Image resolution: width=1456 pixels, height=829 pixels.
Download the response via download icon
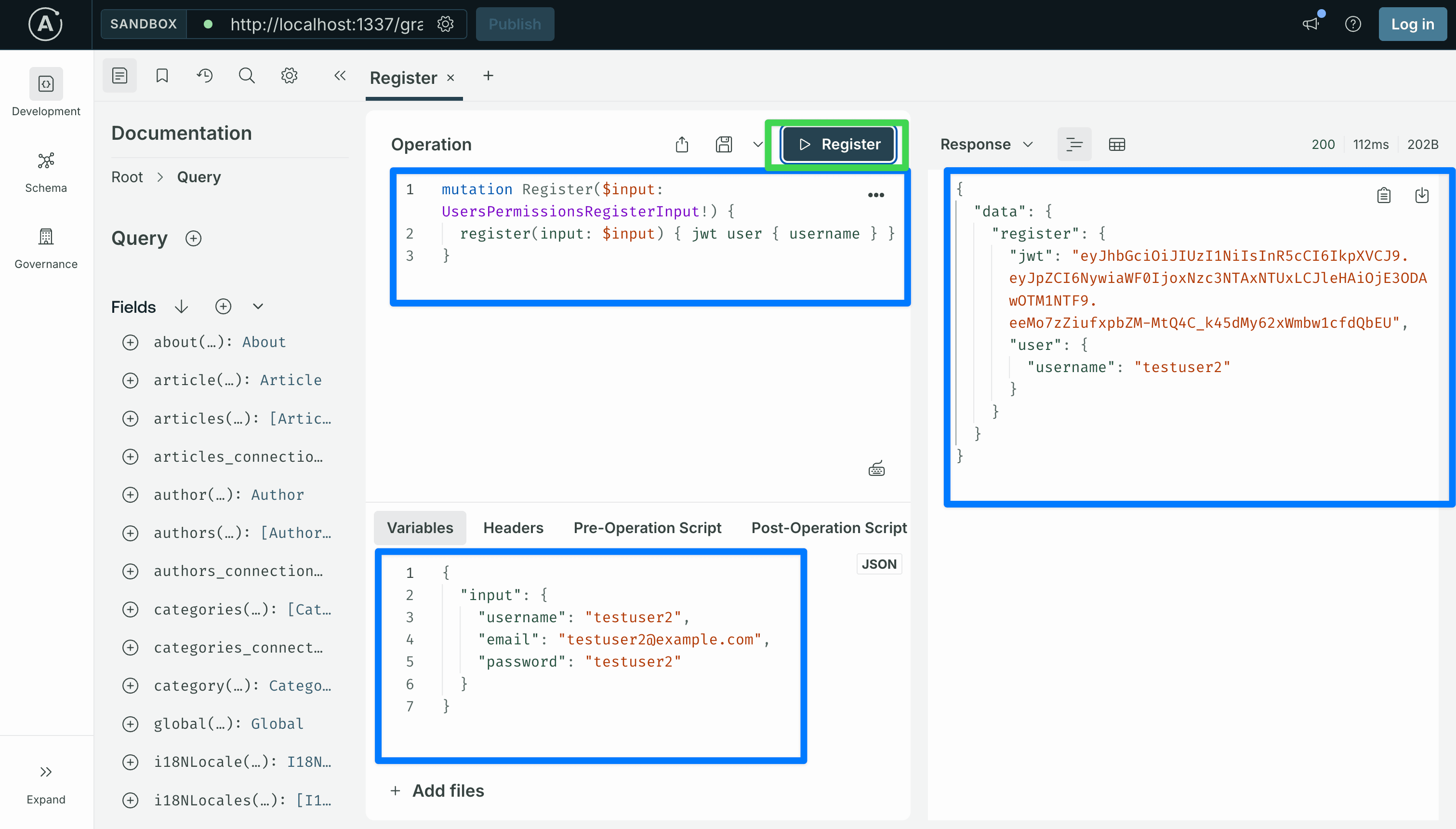1422,195
